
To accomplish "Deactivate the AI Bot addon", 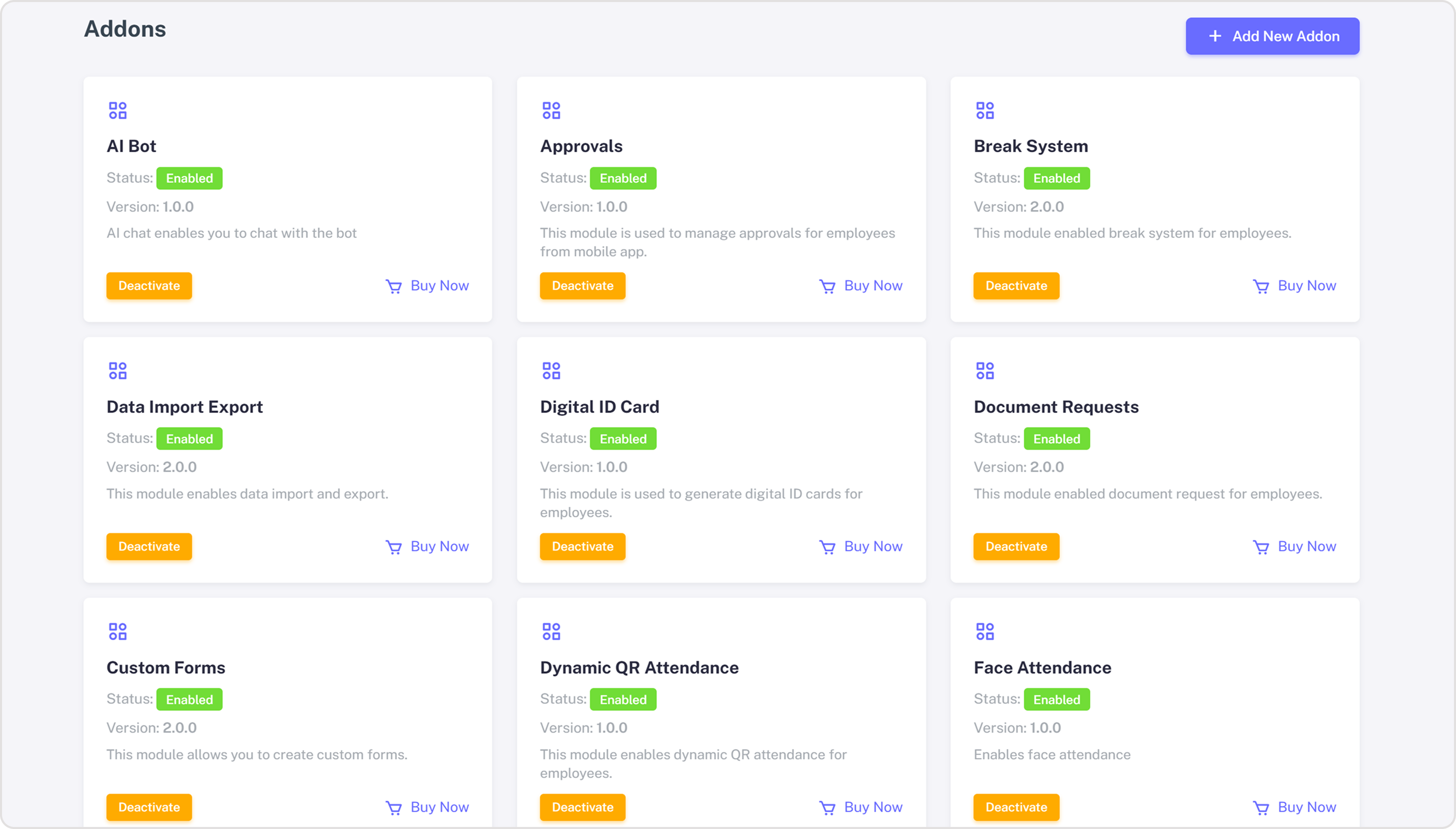I will (149, 286).
